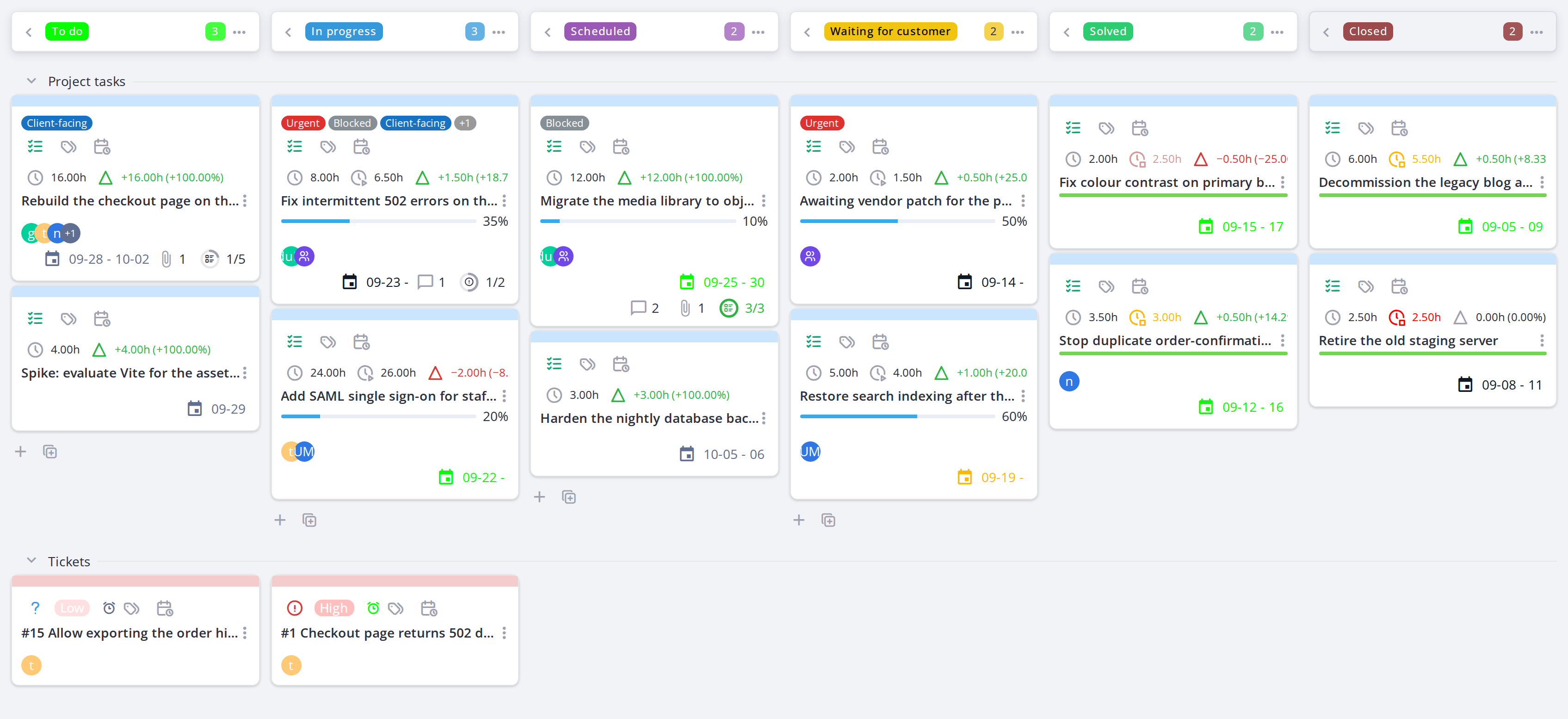Open Waiting for customer column options menu
Screen dimensions: 1568x719
[1018, 32]
